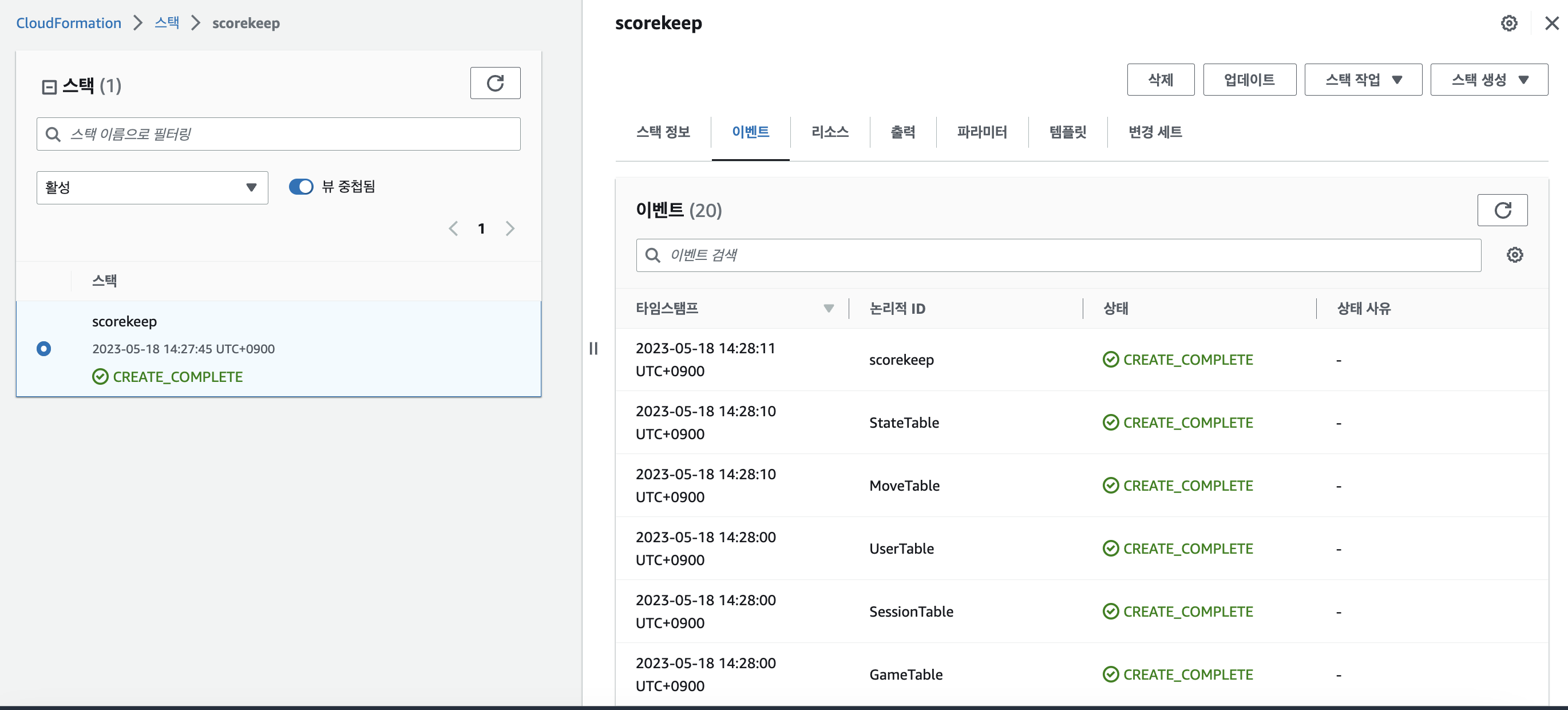This screenshot has width=1568, height=710.
Task: Switch to the 리소스 tab
Action: point(829,132)
